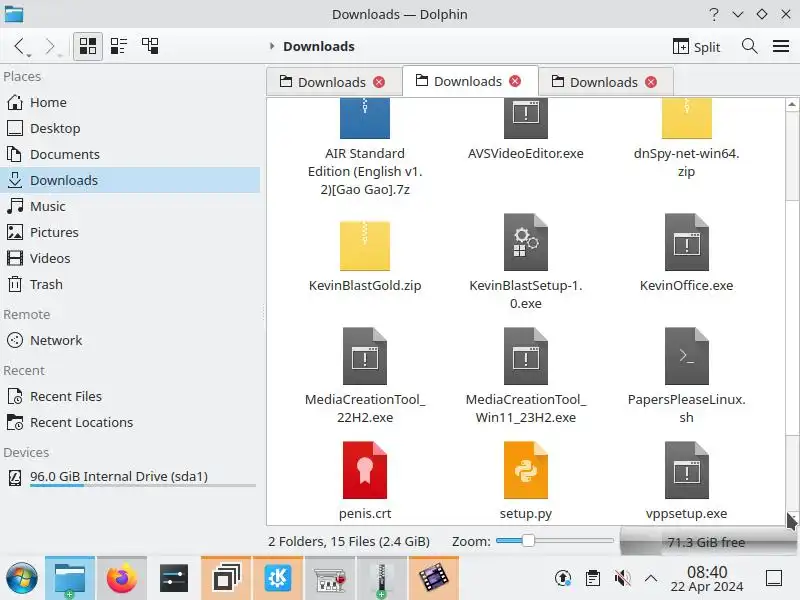Open the clock showing 08:40
The height and width of the screenshot is (600, 800).
click(707, 579)
